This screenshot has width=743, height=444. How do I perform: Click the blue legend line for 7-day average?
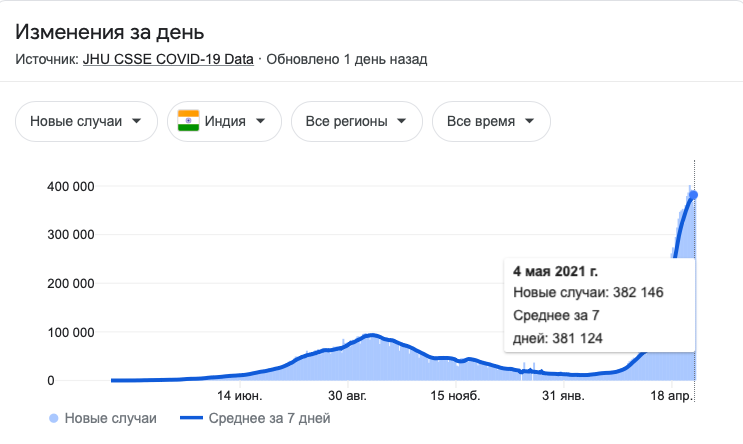[x=191, y=418]
